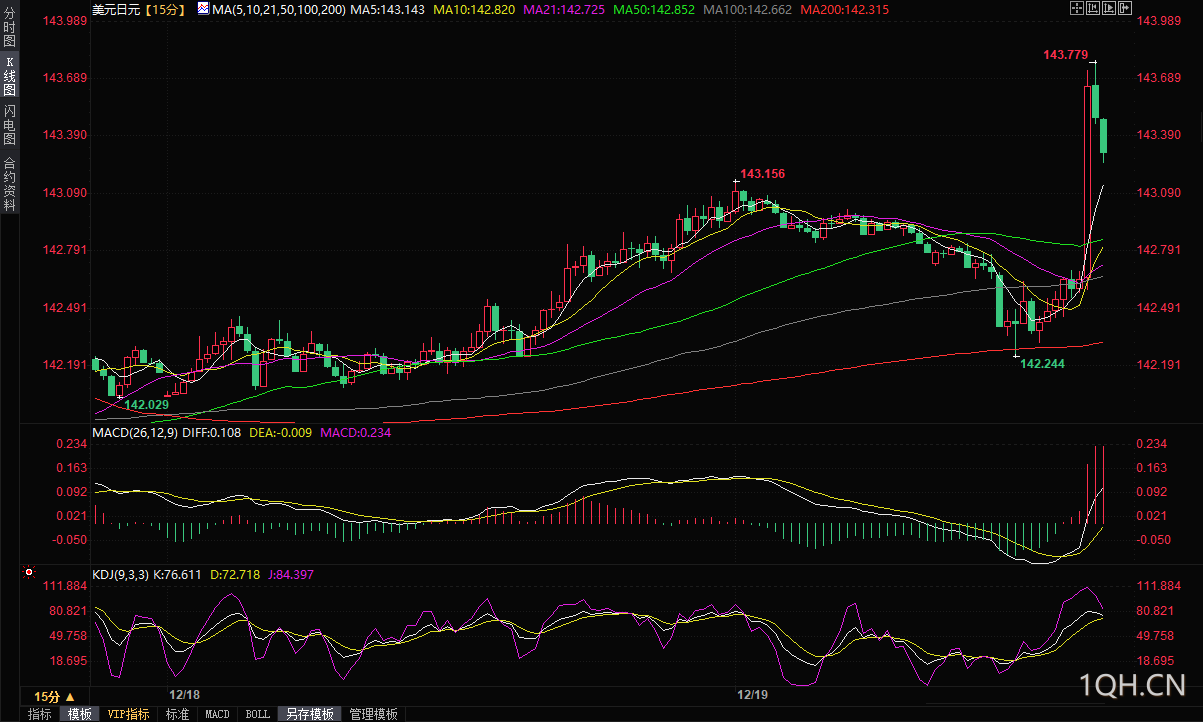
Task: Click the shrink chart axis icon
Action: coord(1093,8)
